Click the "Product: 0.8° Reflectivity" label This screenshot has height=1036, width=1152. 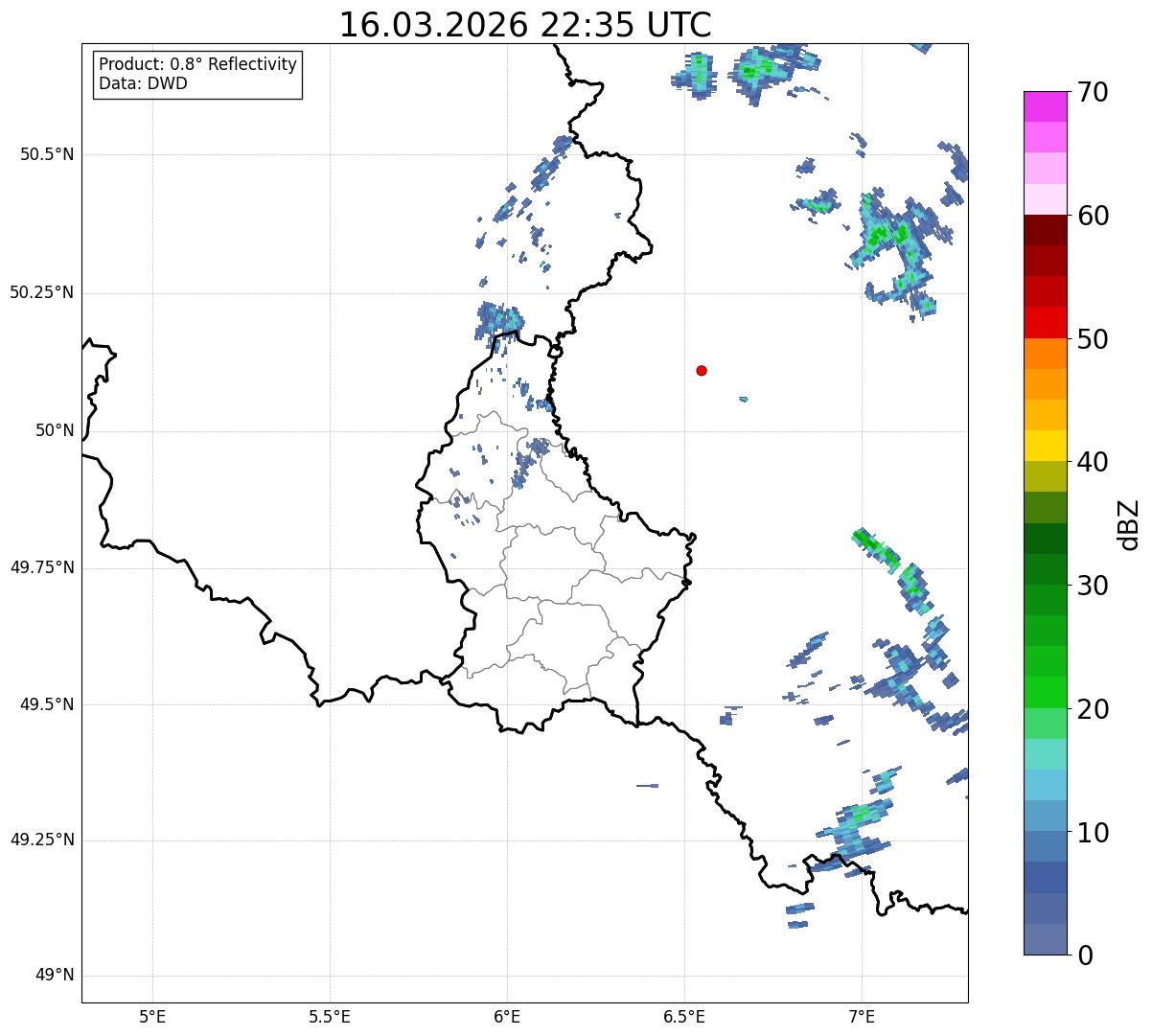(198, 64)
